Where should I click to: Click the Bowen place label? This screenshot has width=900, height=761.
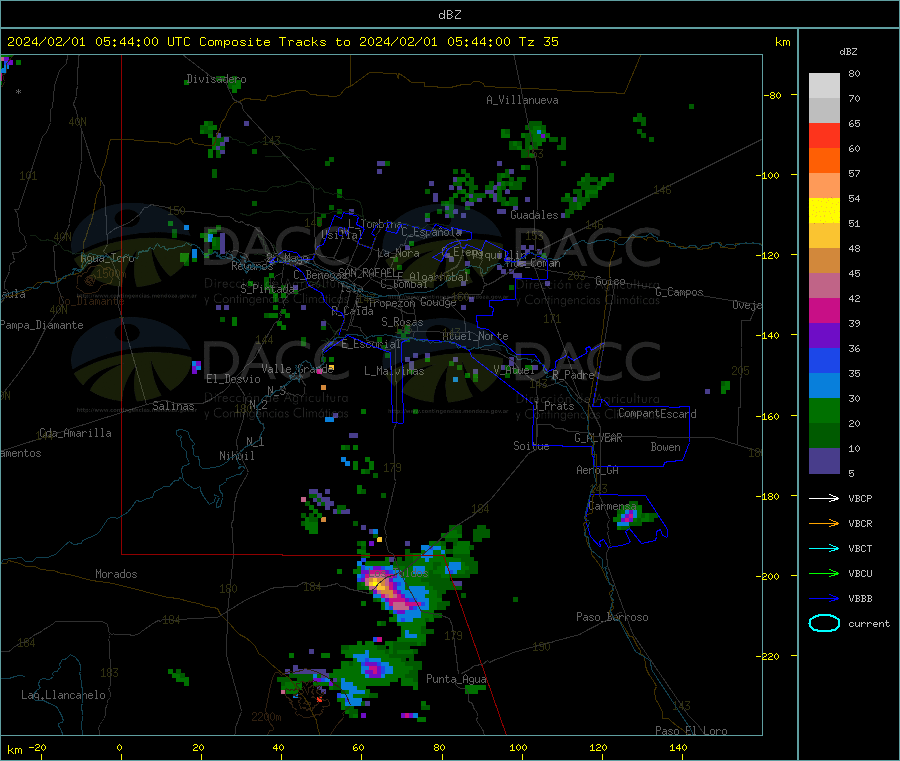[x=665, y=447]
